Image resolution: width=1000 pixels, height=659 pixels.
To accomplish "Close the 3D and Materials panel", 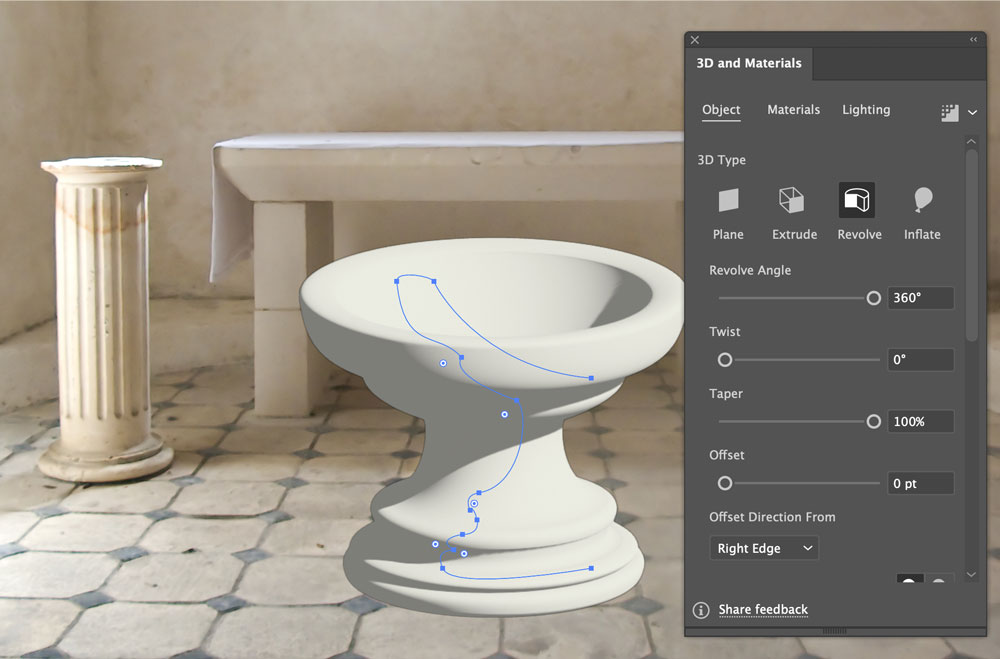I will pos(695,40).
